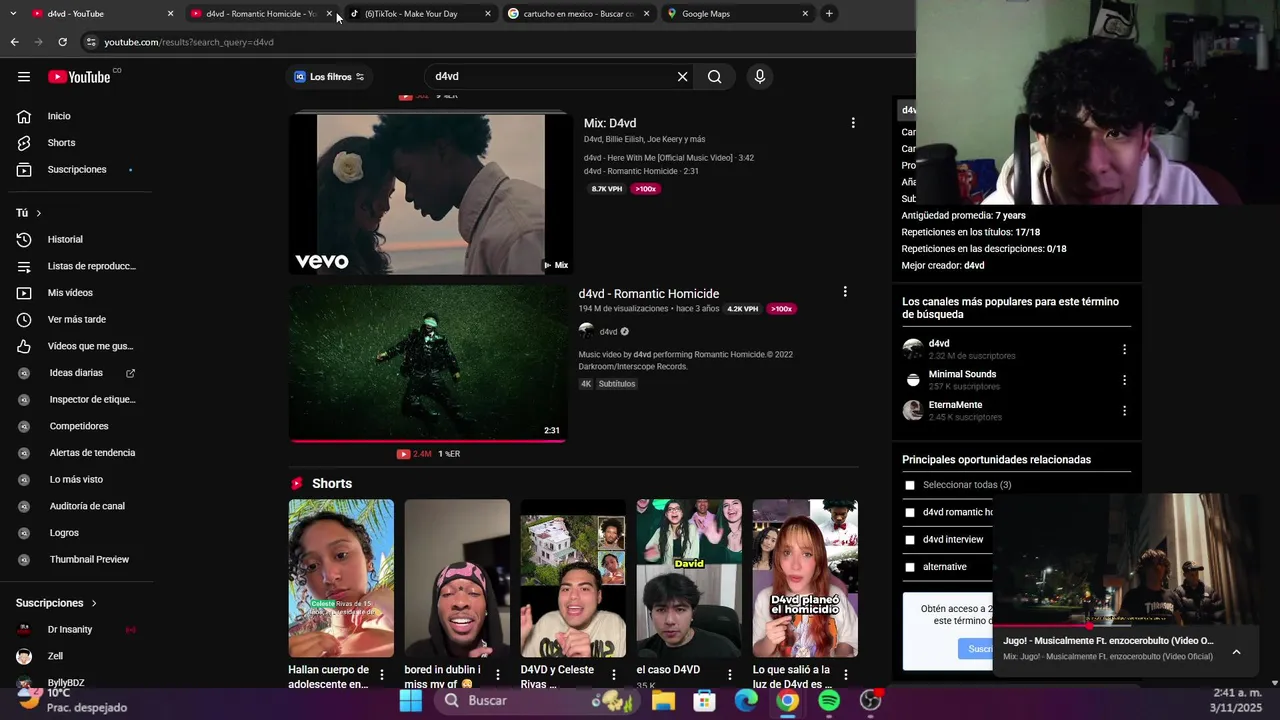Open Ideas diarias tool
Screen dimensions: 1280x720
coord(77,373)
